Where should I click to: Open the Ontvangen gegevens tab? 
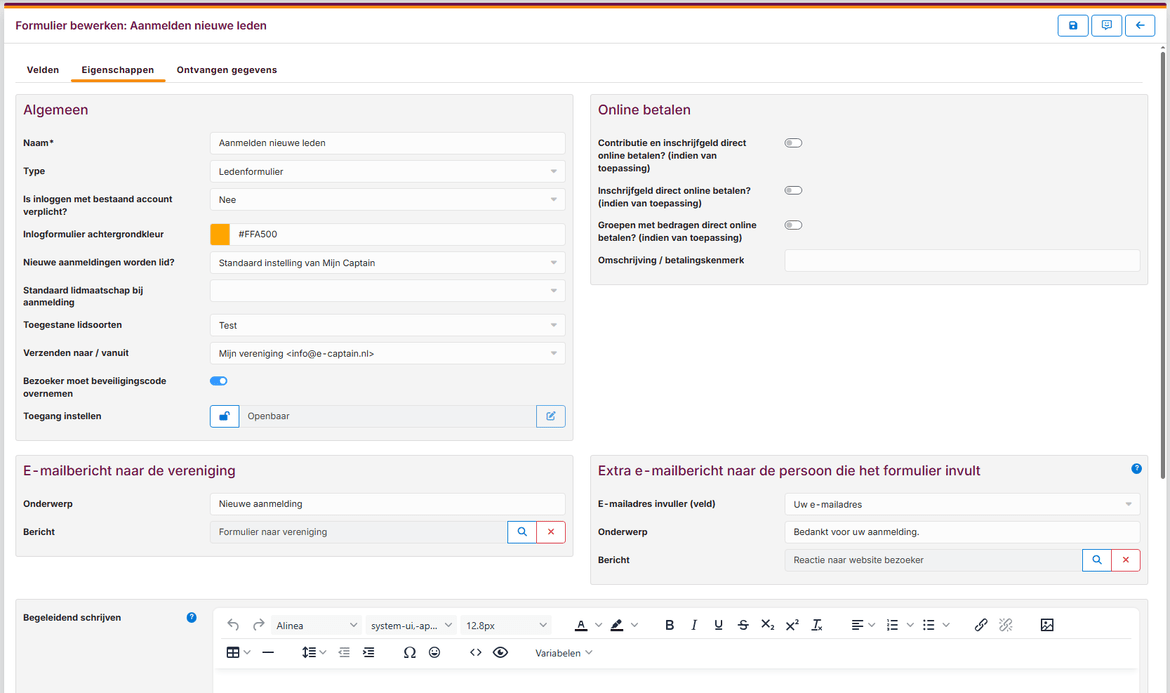click(x=226, y=70)
